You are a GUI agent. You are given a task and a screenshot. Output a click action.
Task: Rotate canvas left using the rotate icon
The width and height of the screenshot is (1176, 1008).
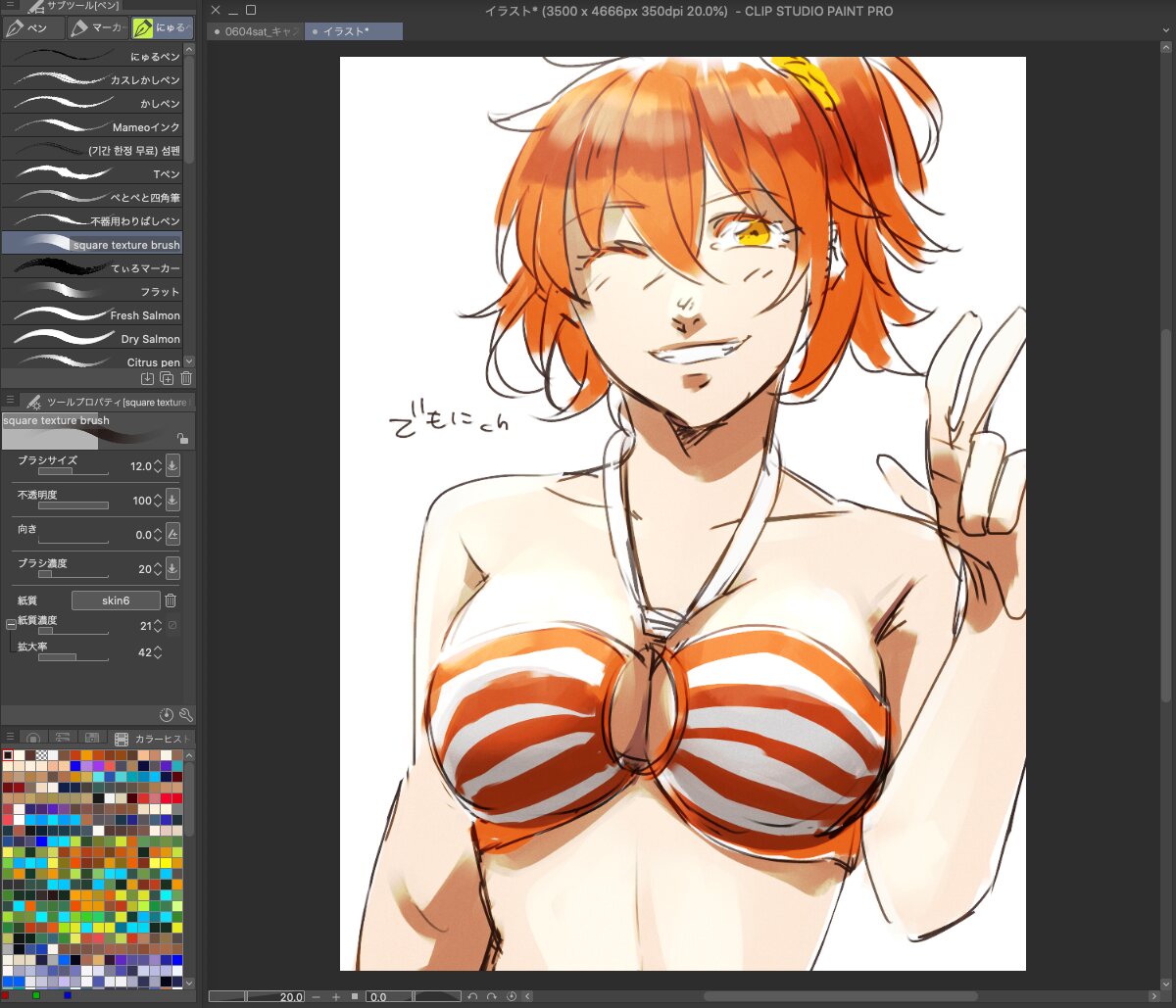[472, 996]
